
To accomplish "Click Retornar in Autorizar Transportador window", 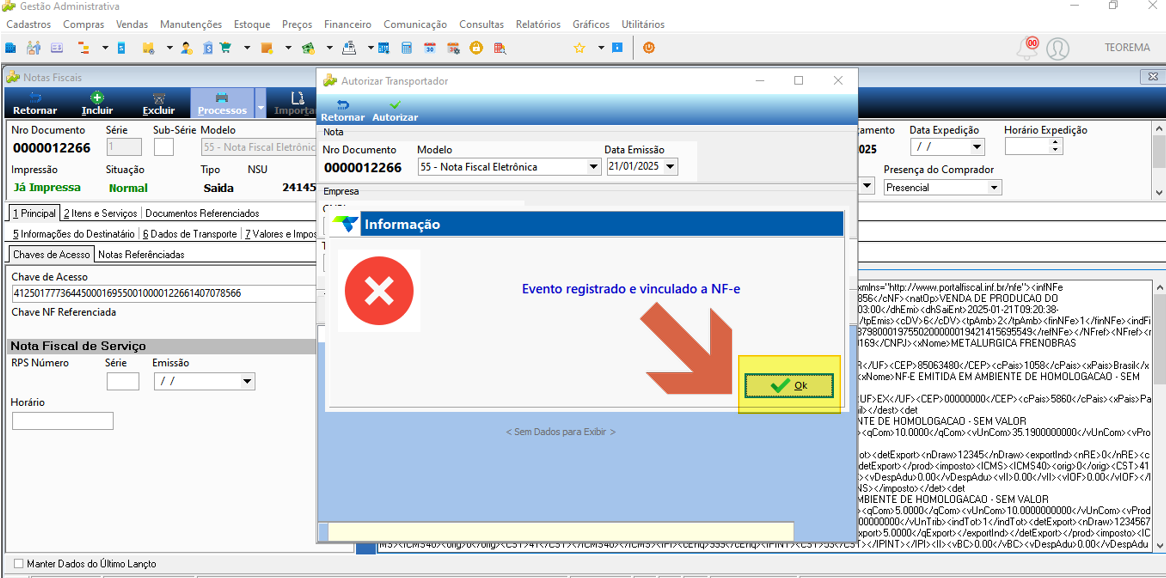I will pyautogui.click(x=342, y=112).
